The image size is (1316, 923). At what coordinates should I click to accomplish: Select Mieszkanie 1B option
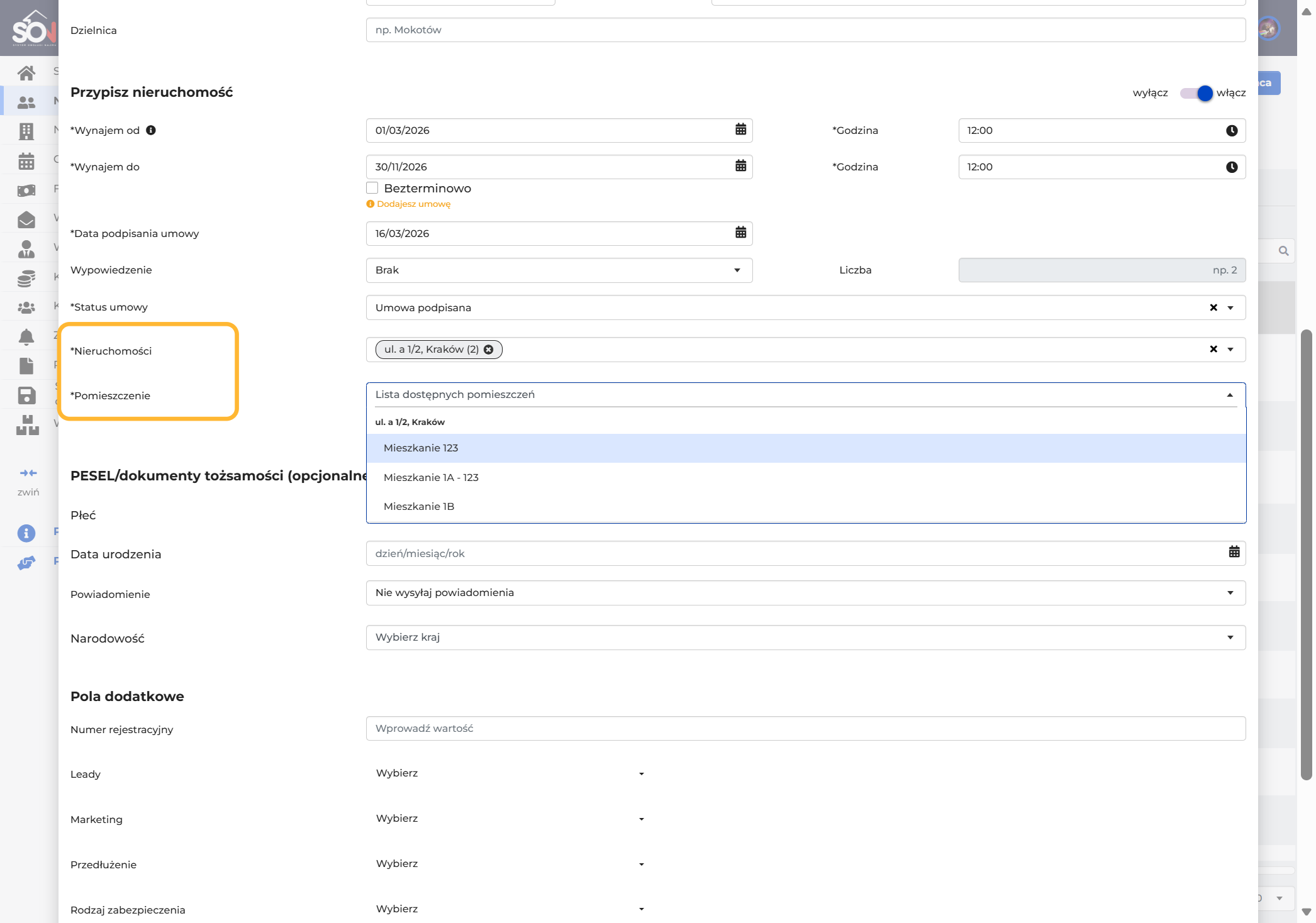806,507
